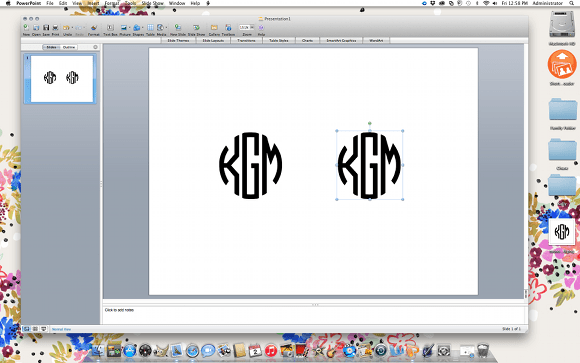The width and height of the screenshot is (580, 363).
Task: Switch sidebar to Outline view
Action: tap(69, 47)
